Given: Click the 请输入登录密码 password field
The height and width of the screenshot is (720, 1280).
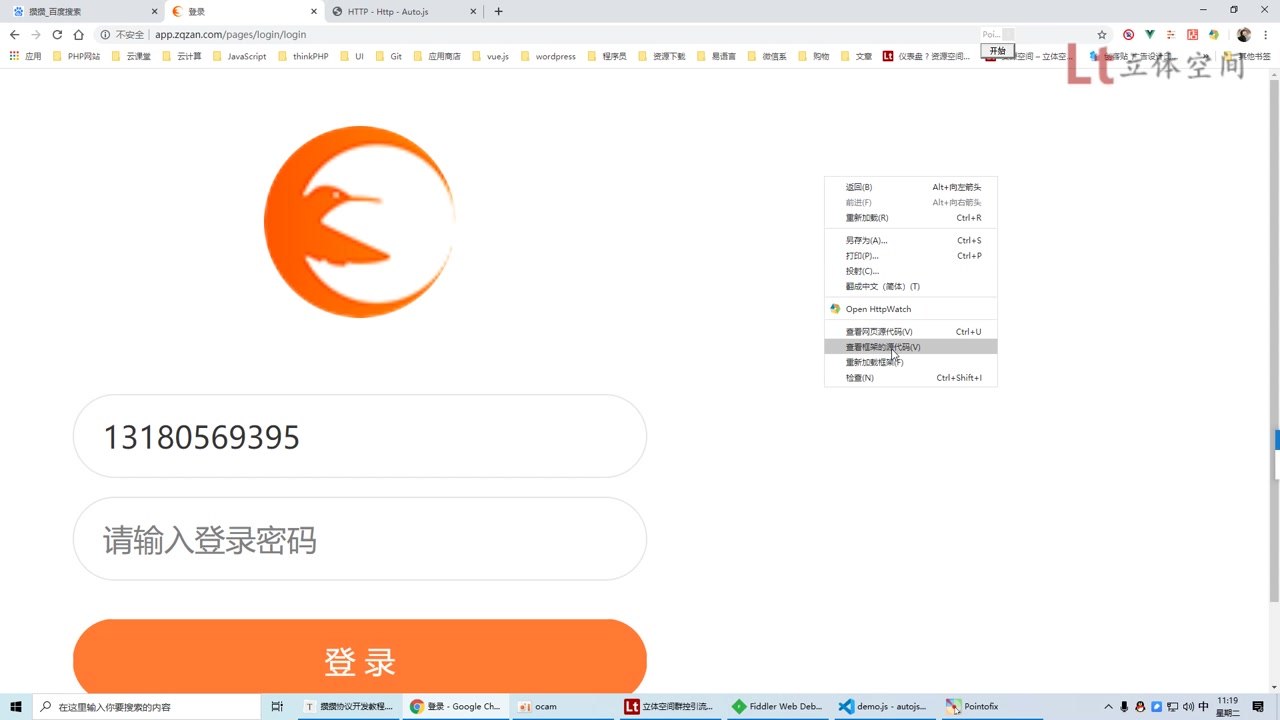Looking at the screenshot, I should [360, 539].
